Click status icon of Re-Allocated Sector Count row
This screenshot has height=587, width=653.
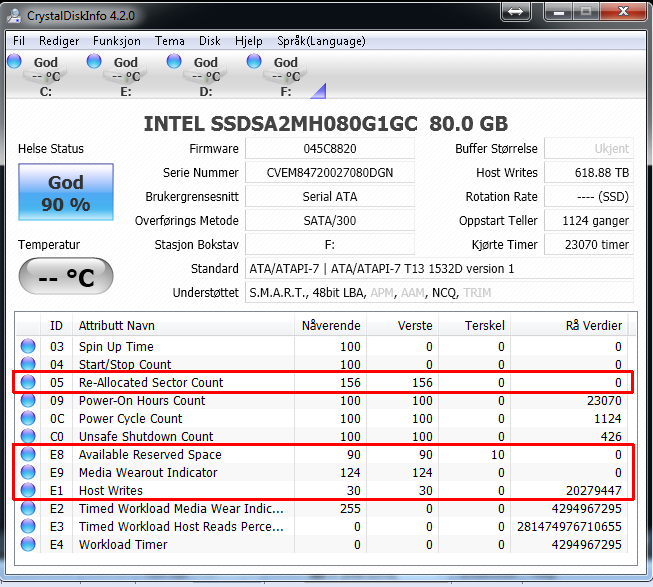coord(28,382)
